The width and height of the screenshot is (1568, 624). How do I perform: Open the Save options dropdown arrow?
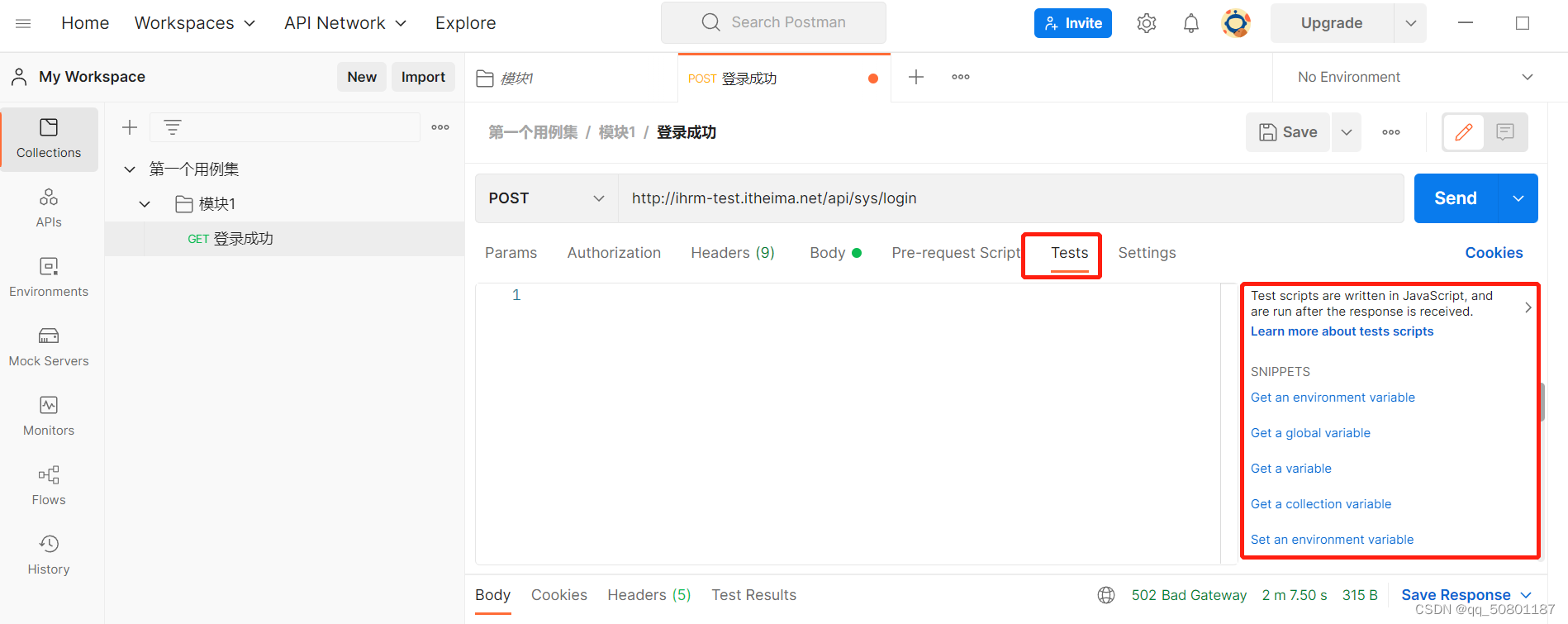point(1347,132)
